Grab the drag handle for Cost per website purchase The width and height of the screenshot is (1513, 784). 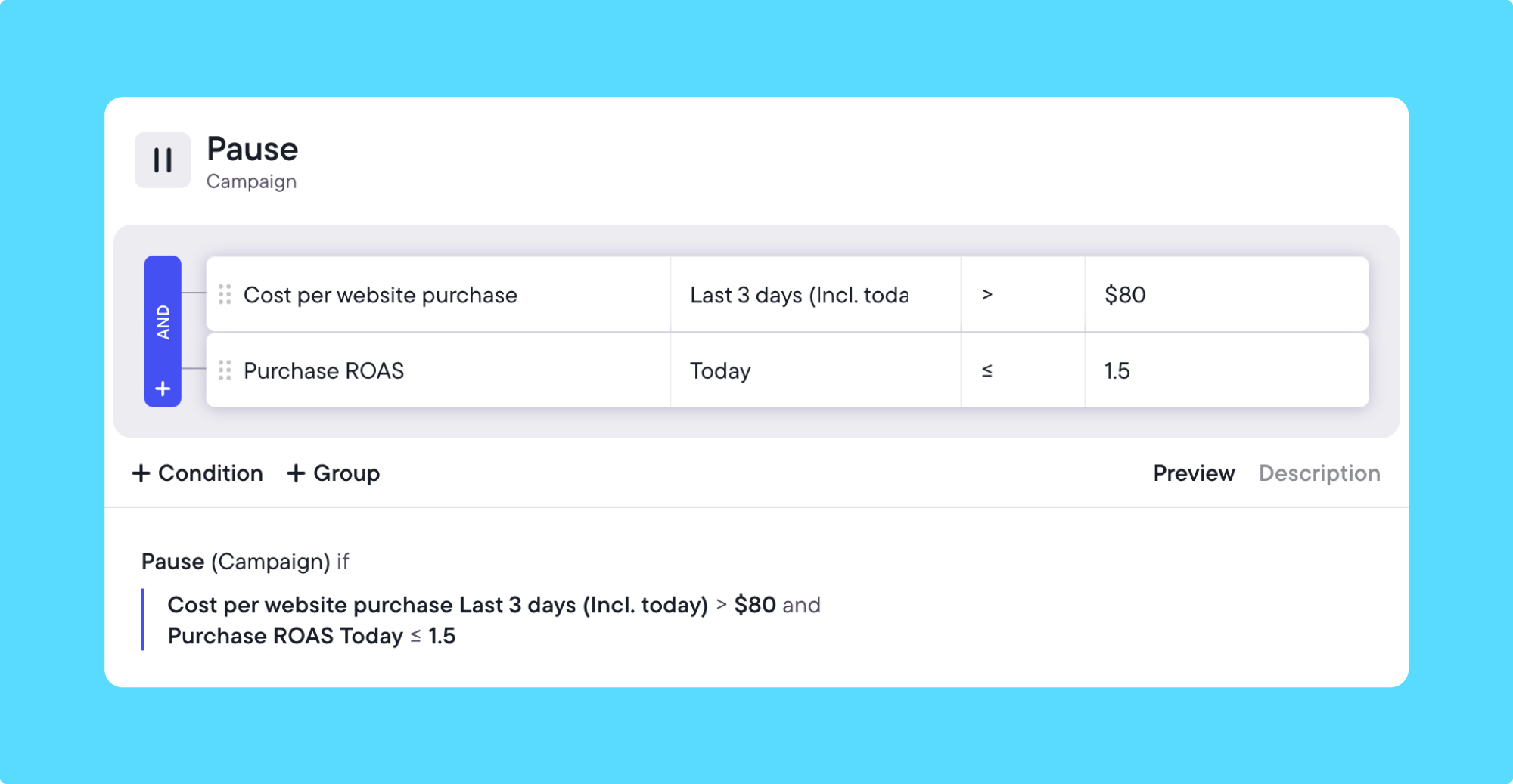[225, 294]
